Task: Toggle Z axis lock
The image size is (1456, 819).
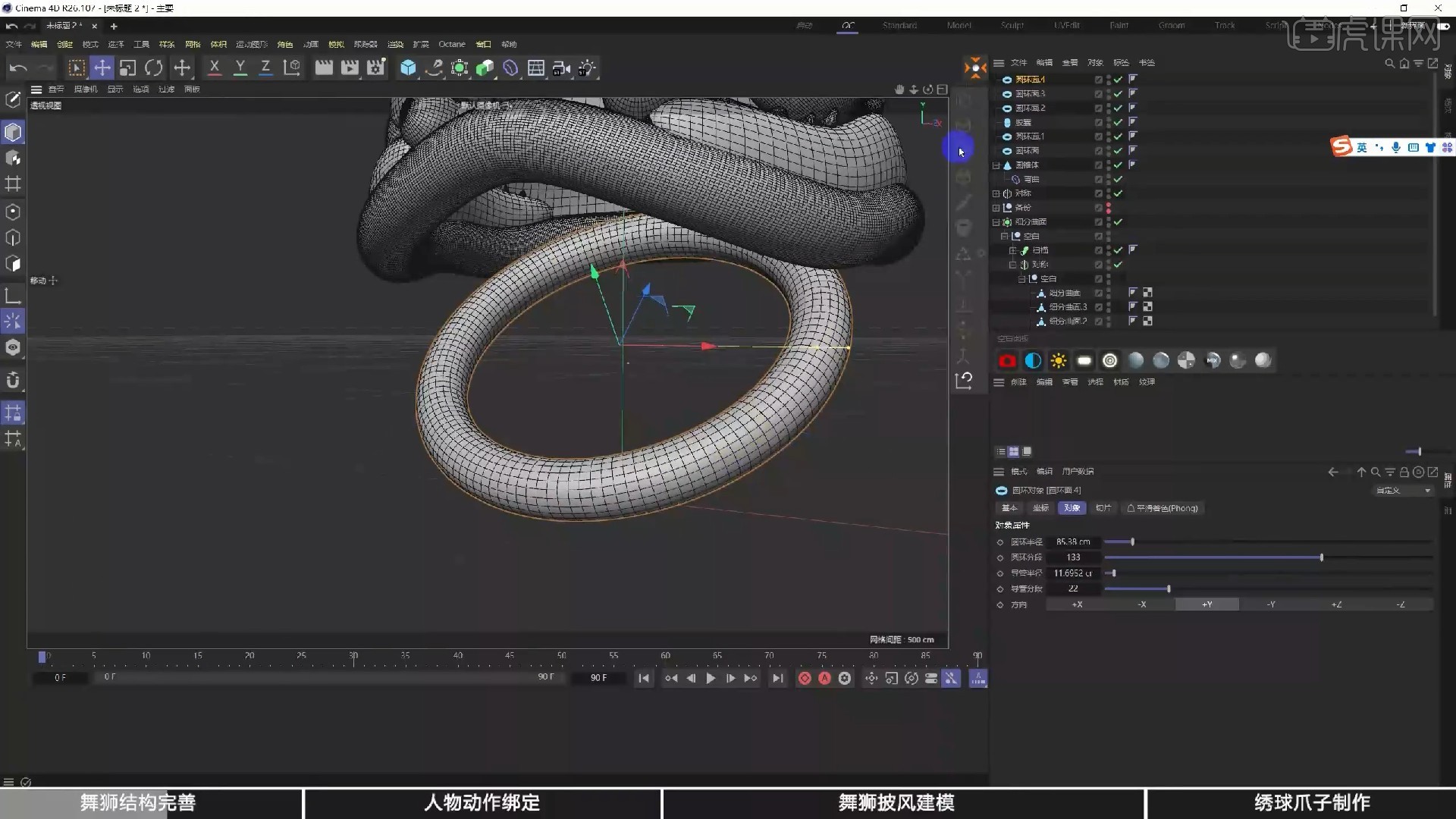Action: click(265, 68)
